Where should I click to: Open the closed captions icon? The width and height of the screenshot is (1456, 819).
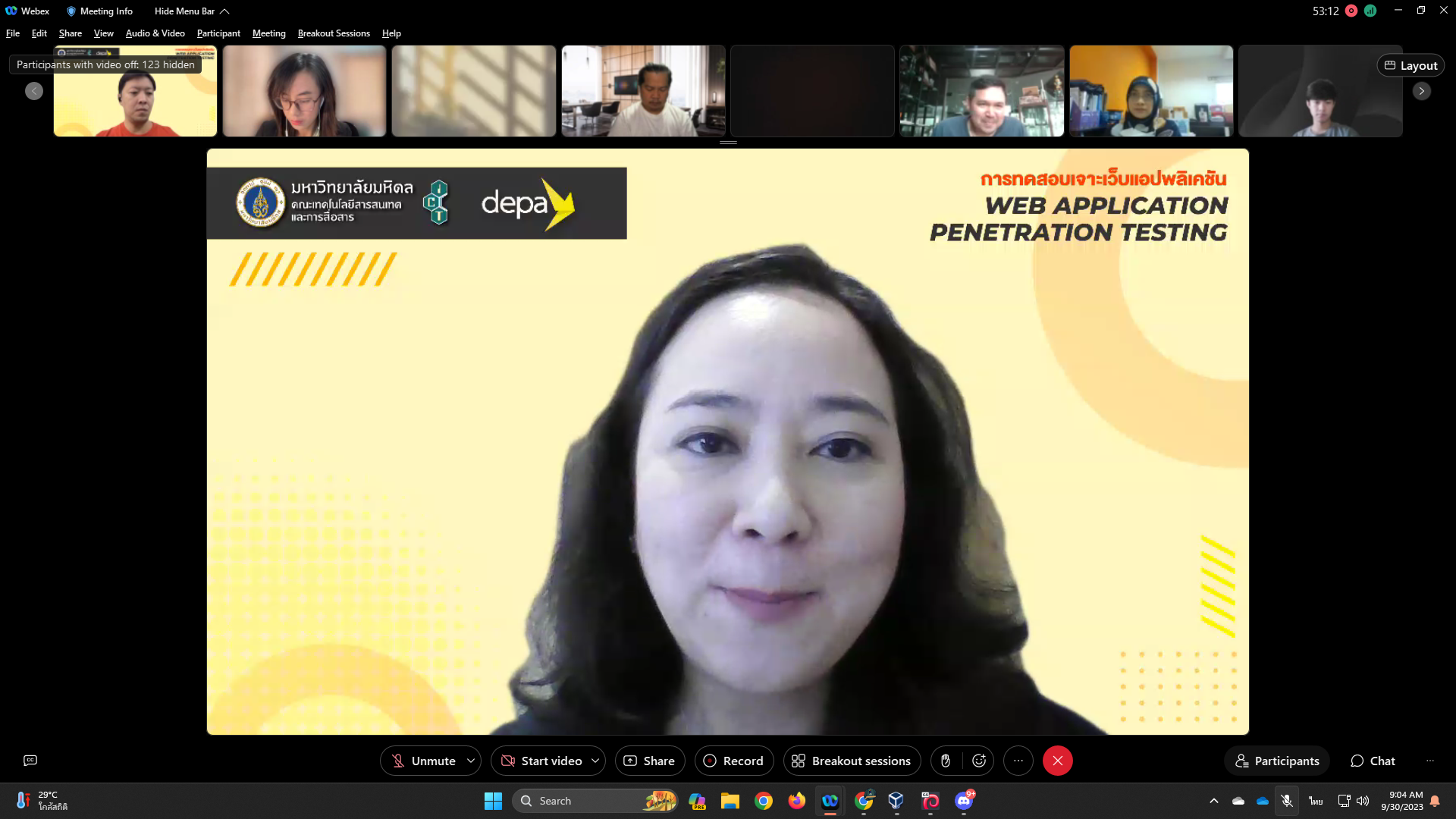30,761
